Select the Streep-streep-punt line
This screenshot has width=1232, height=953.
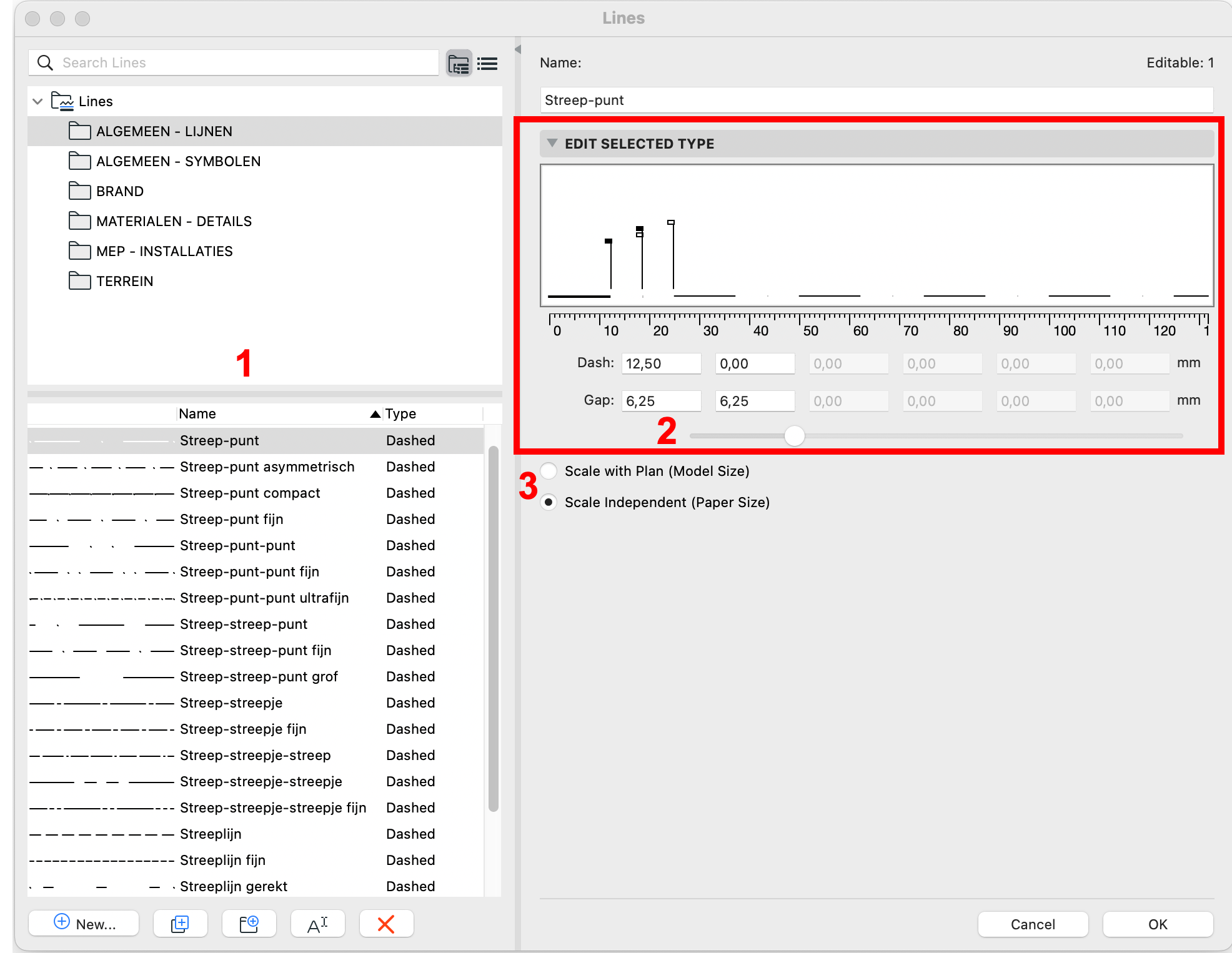tap(256, 624)
